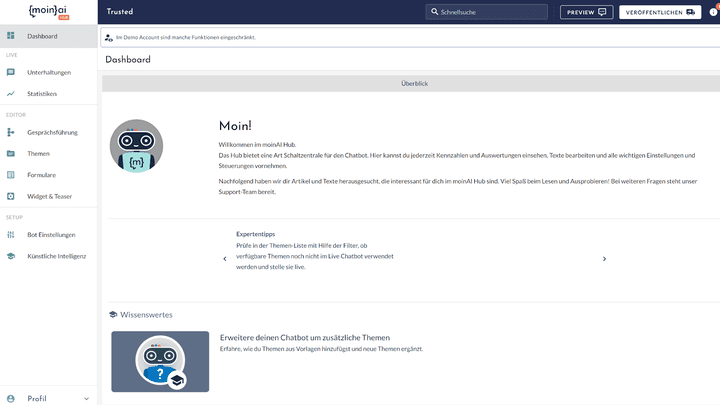
Task: Click the 'Moin!' welcome heading
Action: (x=235, y=126)
